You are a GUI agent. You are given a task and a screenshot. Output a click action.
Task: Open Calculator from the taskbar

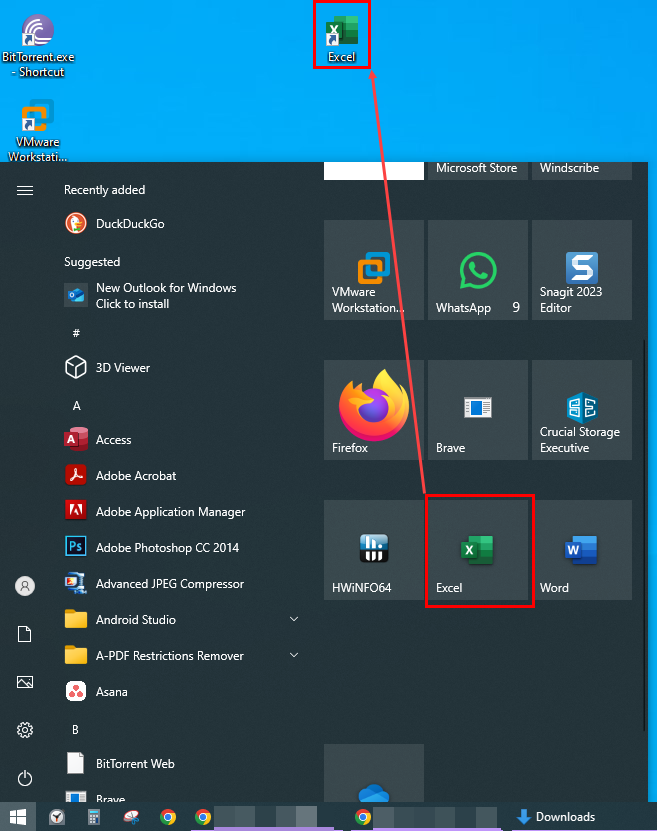point(94,817)
